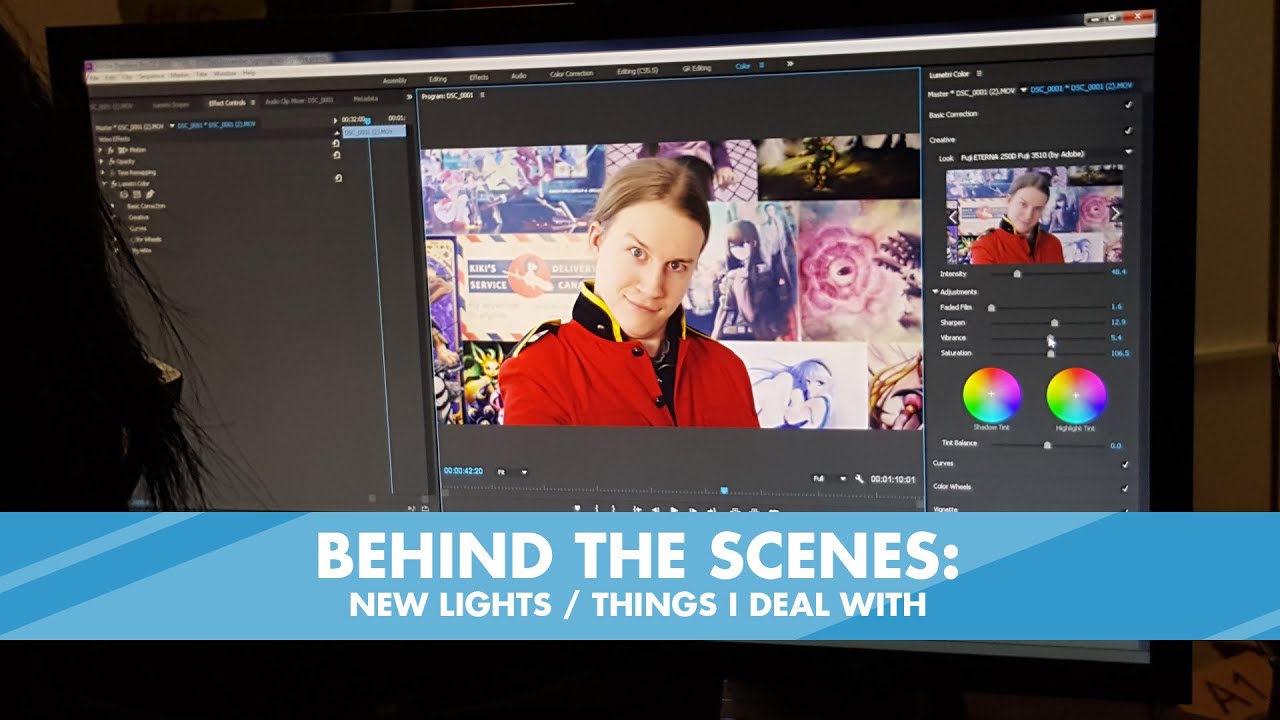Toggle the Creative section checkbox
1280x720 pixels.
(1129, 130)
